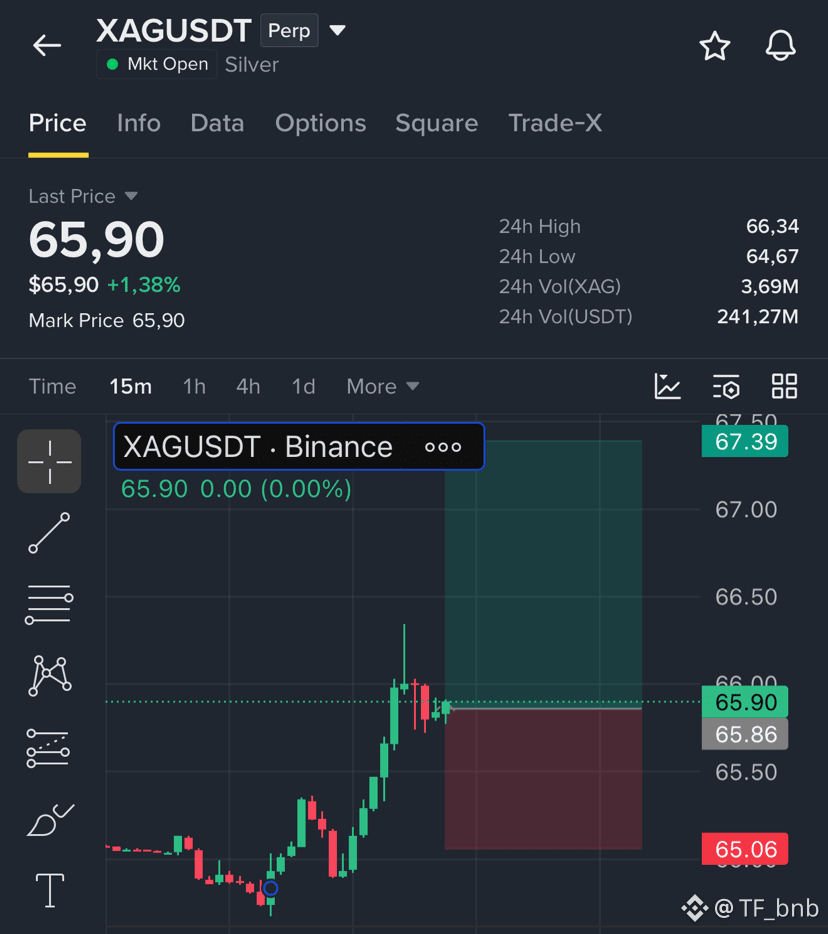Select the 1h chart interval
The image size is (828, 934).
pyautogui.click(x=194, y=387)
